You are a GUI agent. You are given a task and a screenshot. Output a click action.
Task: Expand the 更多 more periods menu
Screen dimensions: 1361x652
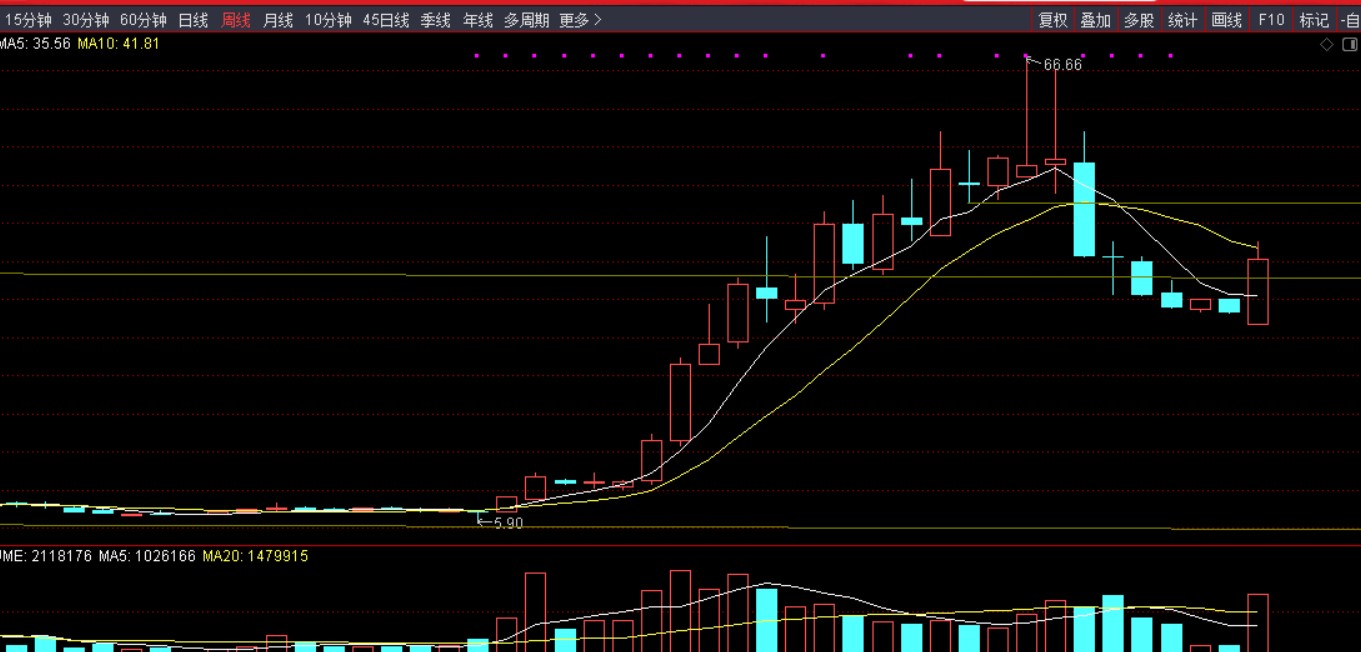581,20
